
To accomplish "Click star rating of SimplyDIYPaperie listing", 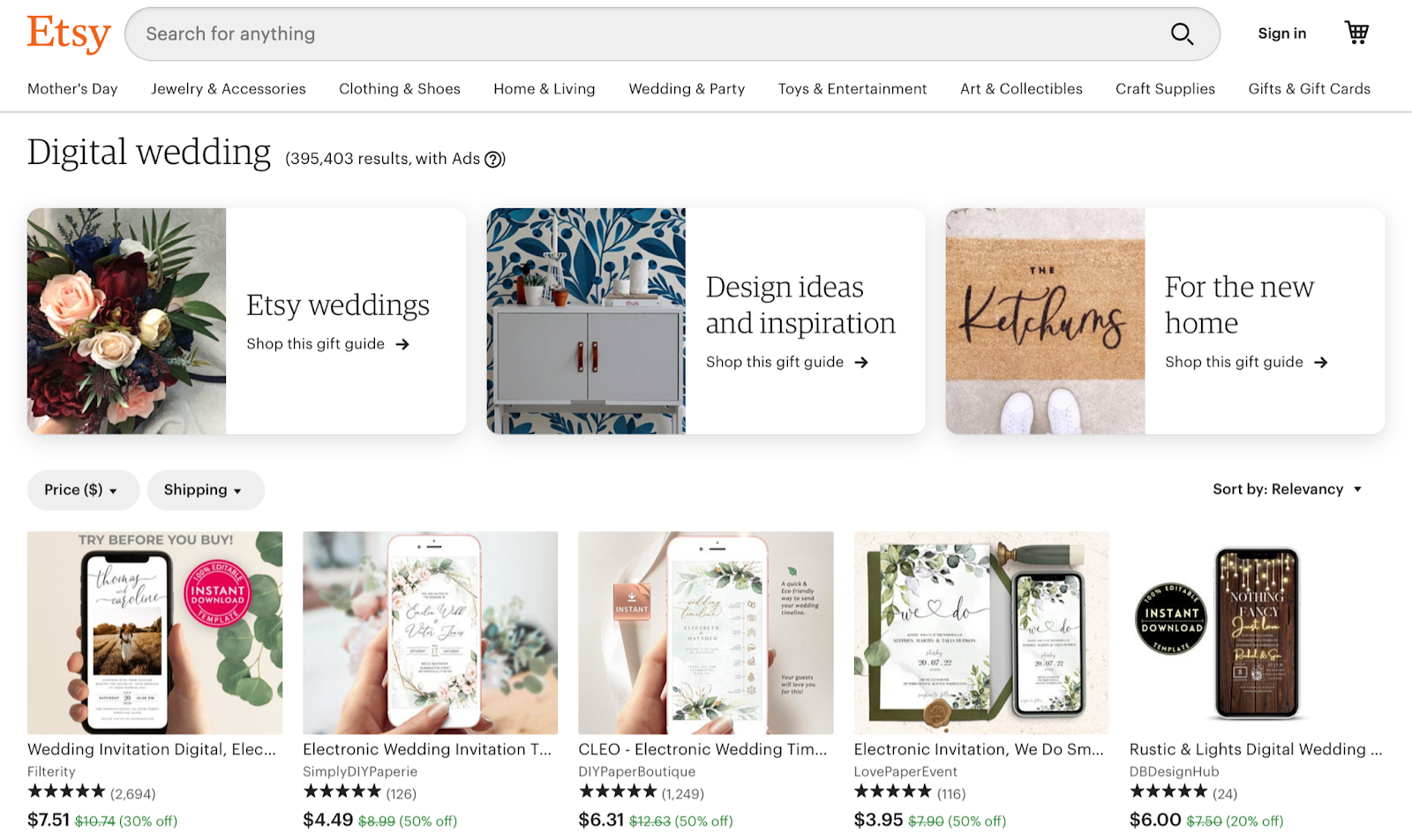I will tap(342, 791).
